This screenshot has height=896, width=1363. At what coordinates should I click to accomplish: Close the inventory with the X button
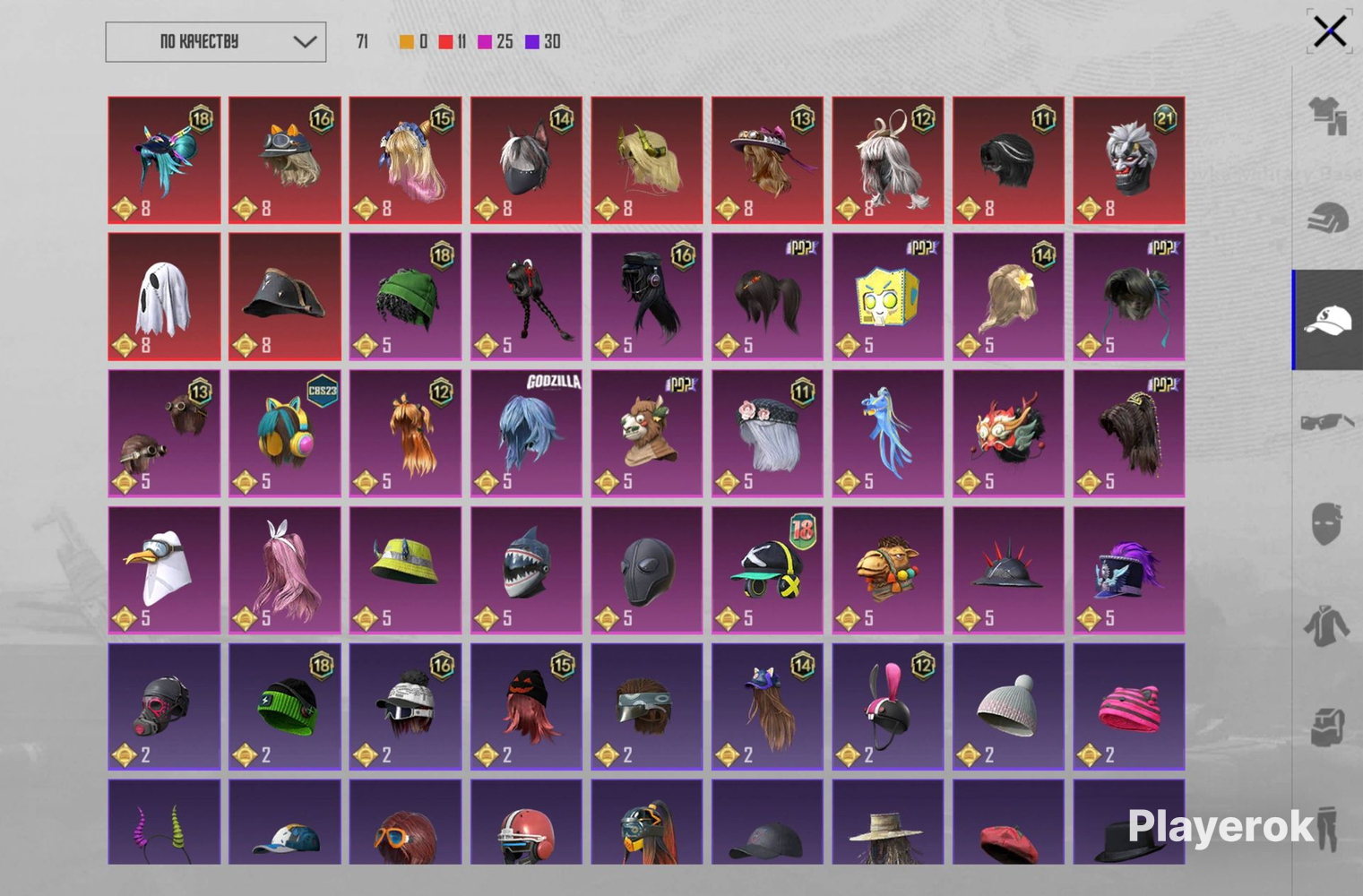click(x=1330, y=31)
